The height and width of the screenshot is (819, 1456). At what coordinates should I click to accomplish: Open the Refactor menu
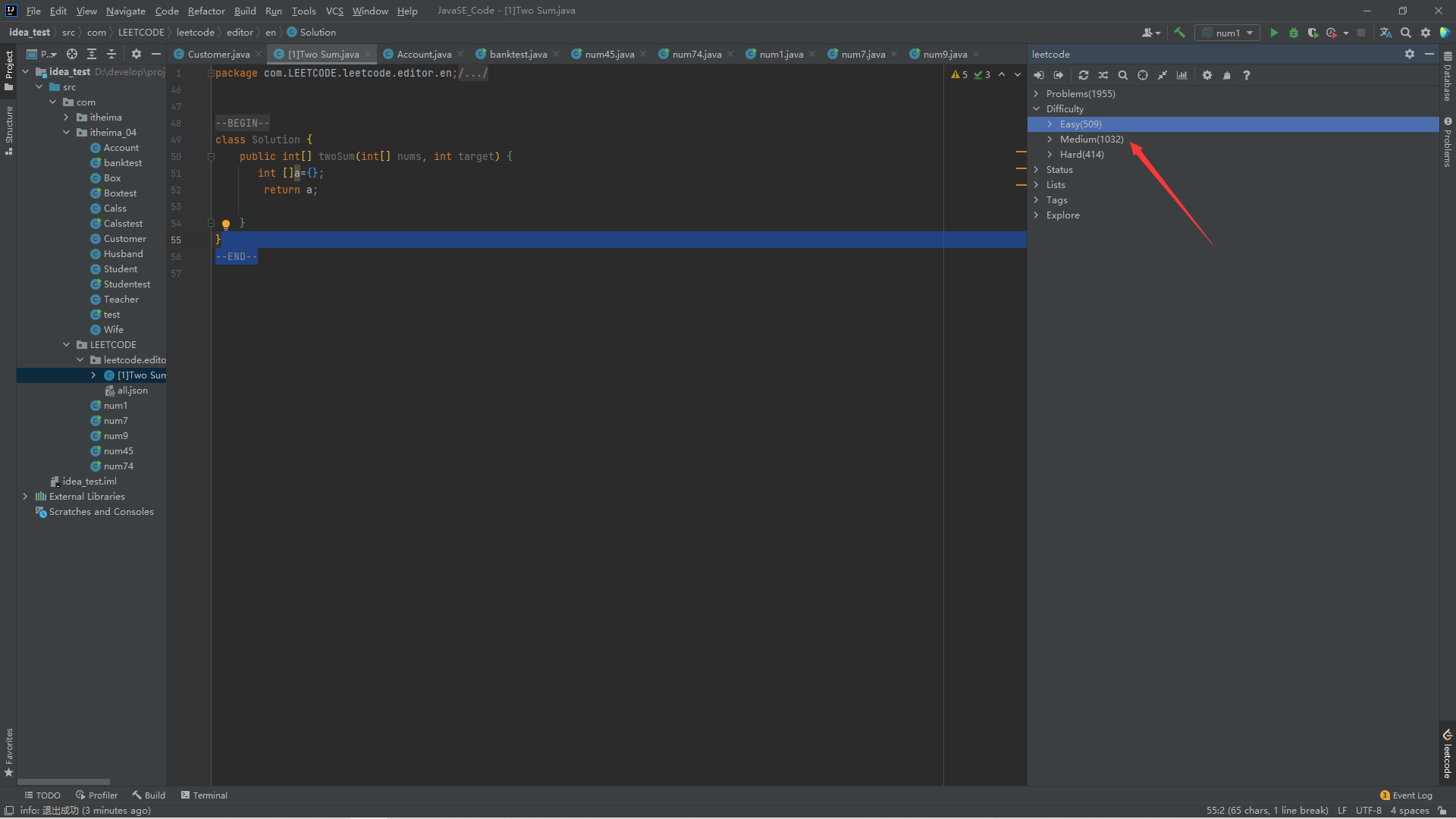206,11
